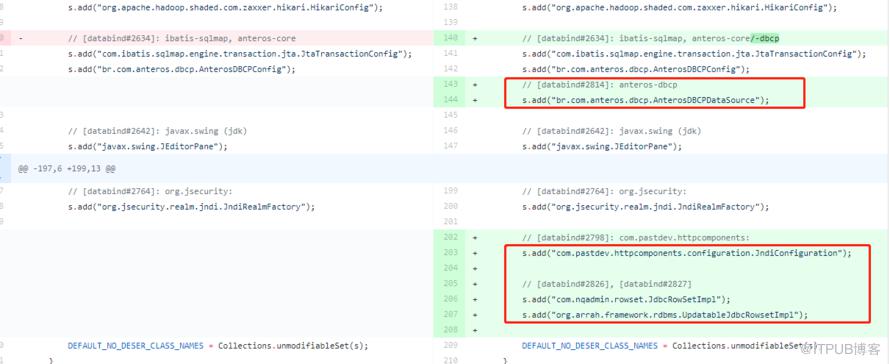Select line number 138 in the right pane

tap(452, 8)
